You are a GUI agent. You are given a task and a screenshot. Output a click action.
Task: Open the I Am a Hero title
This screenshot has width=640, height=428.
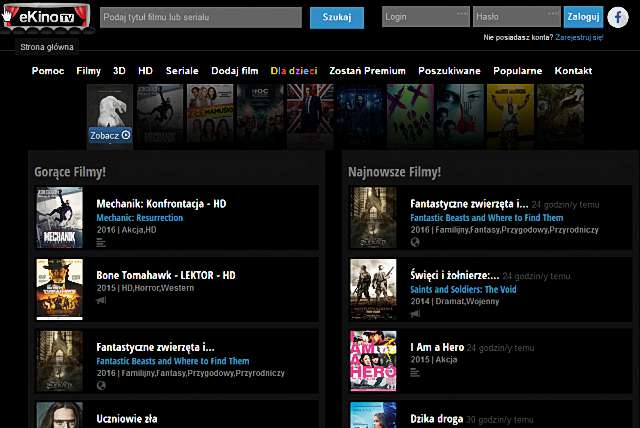click(437, 347)
